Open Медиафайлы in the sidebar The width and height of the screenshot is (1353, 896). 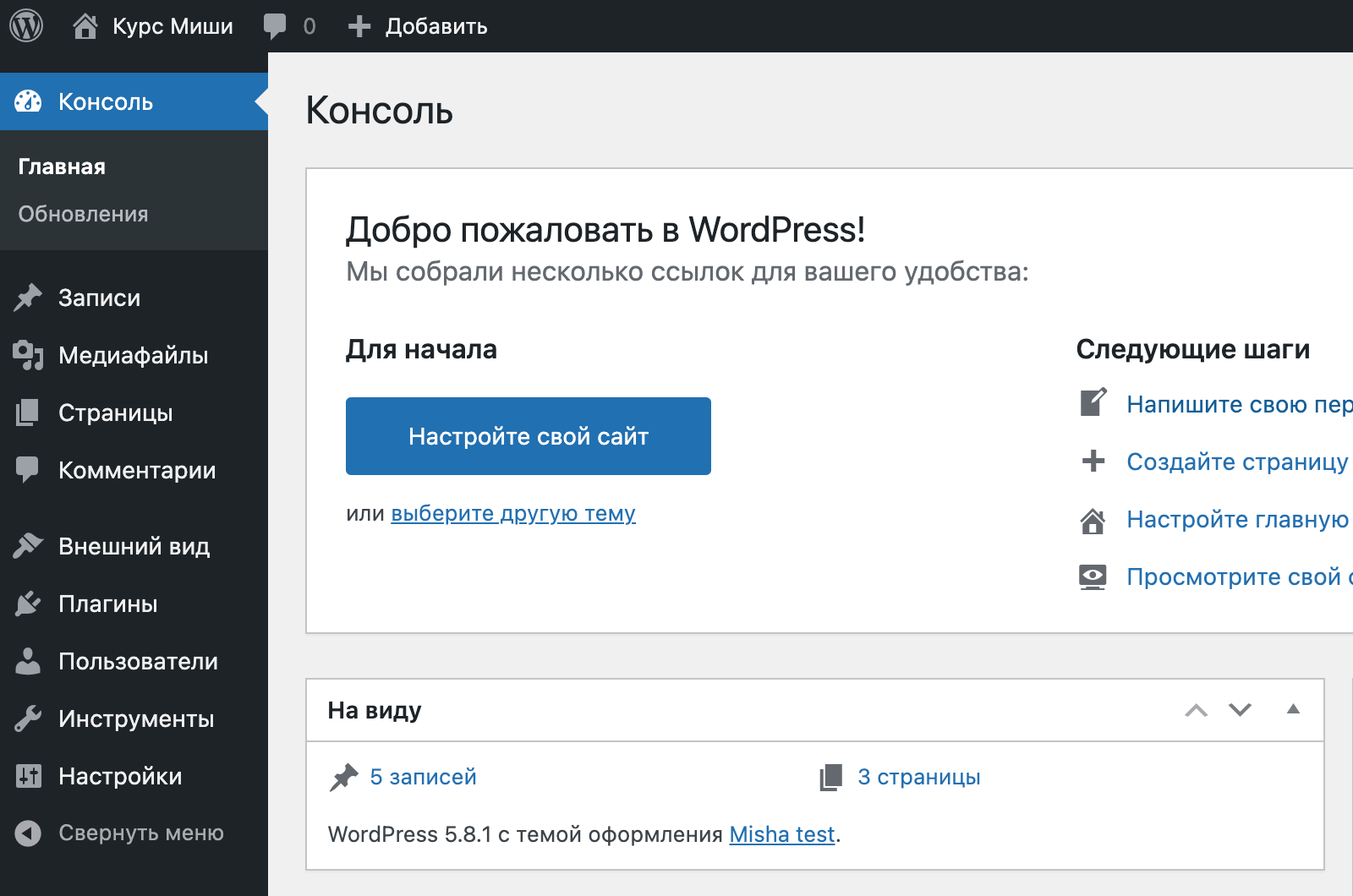[x=134, y=355]
